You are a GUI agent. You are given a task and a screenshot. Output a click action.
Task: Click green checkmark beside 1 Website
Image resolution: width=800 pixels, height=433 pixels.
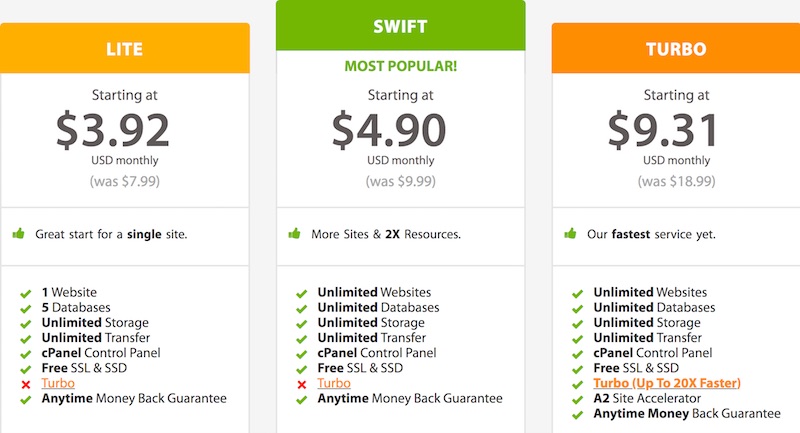click(26, 294)
